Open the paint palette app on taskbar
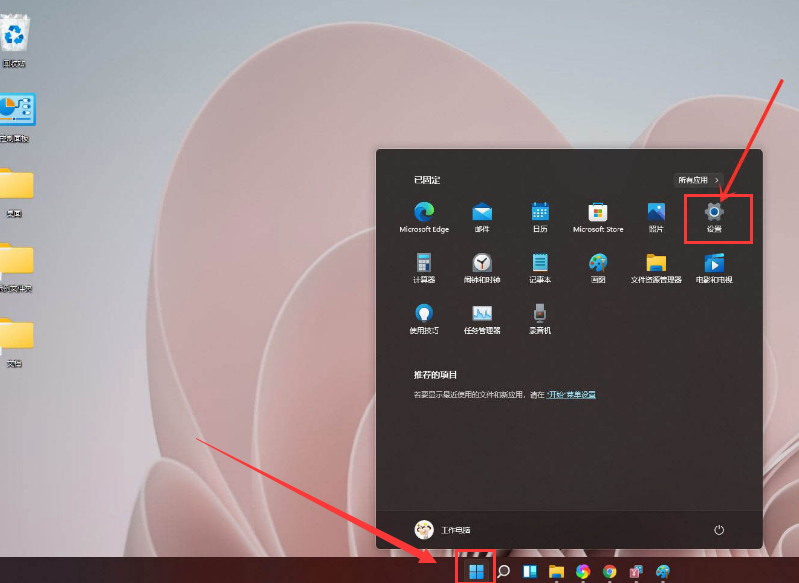 tap(663, 572)
